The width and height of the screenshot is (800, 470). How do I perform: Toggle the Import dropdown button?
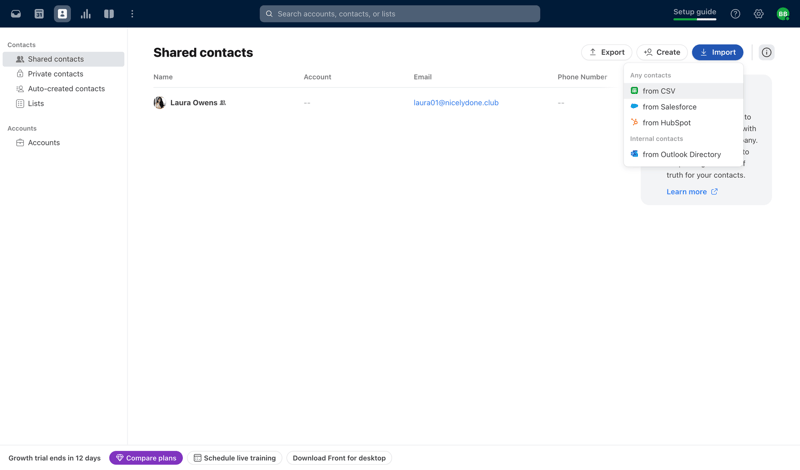tap(717, 52)
